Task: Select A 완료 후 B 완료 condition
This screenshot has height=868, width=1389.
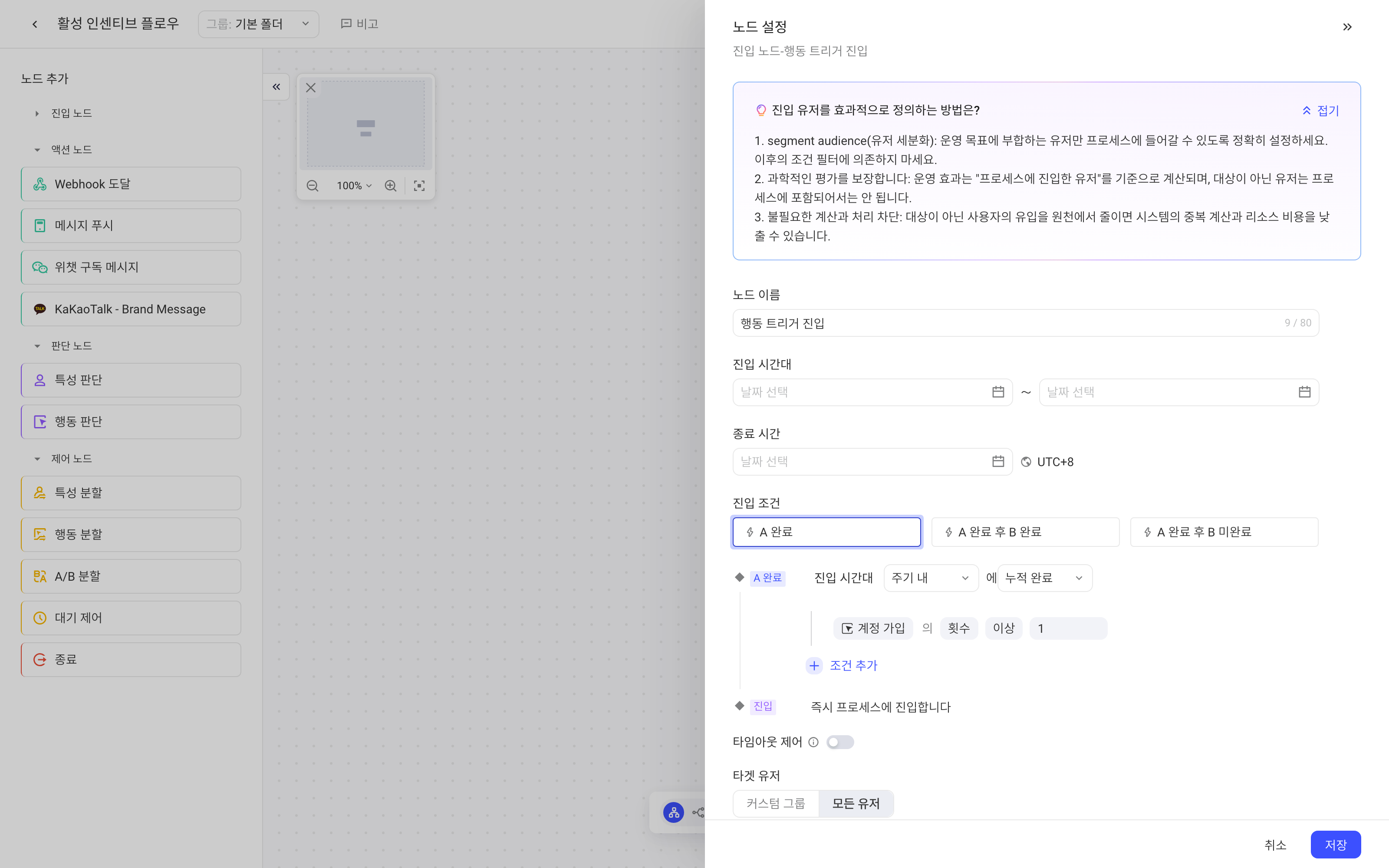Action: 1025,532
